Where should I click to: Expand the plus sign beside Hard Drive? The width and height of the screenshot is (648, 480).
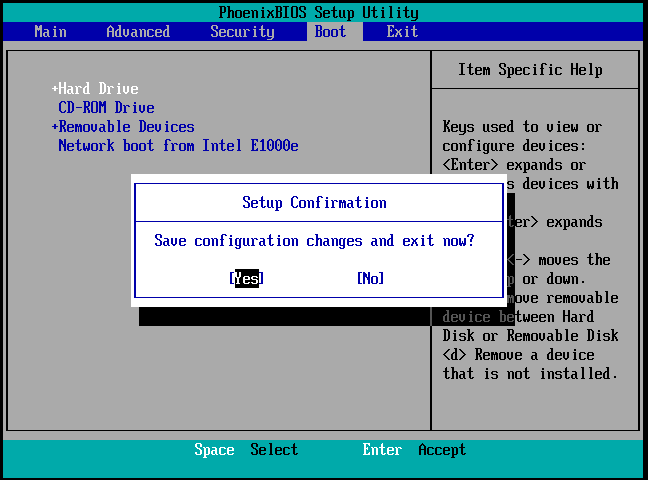click(x=55, y=89)
